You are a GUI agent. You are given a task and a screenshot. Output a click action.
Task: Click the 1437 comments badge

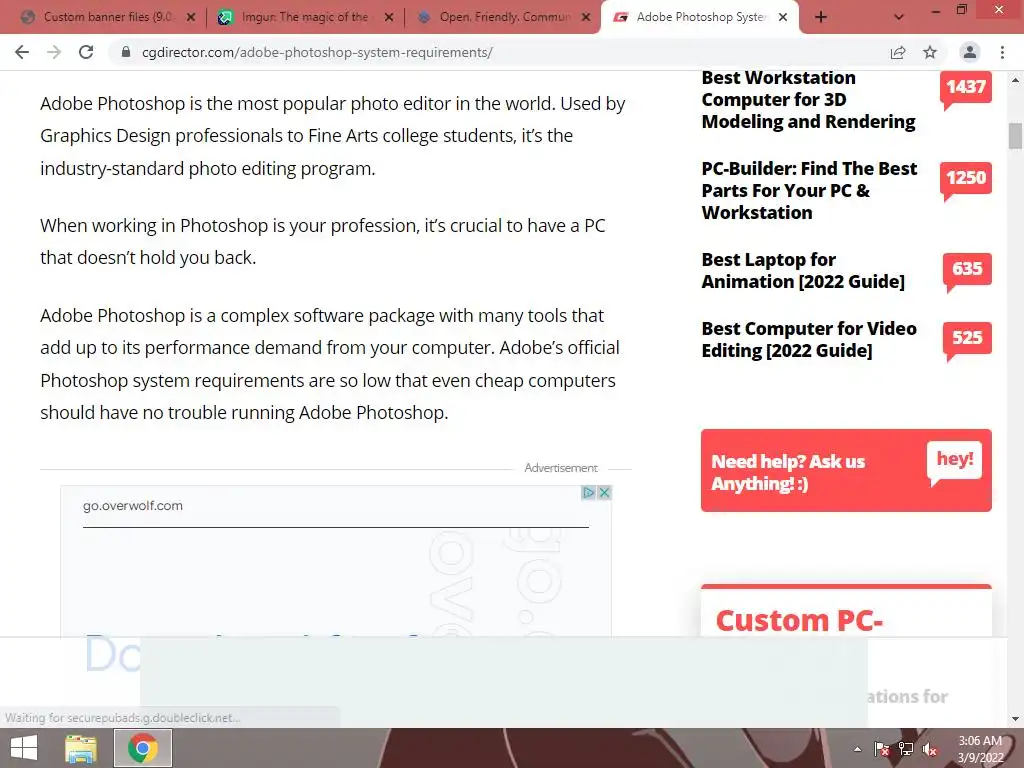(x=966, y=88)
